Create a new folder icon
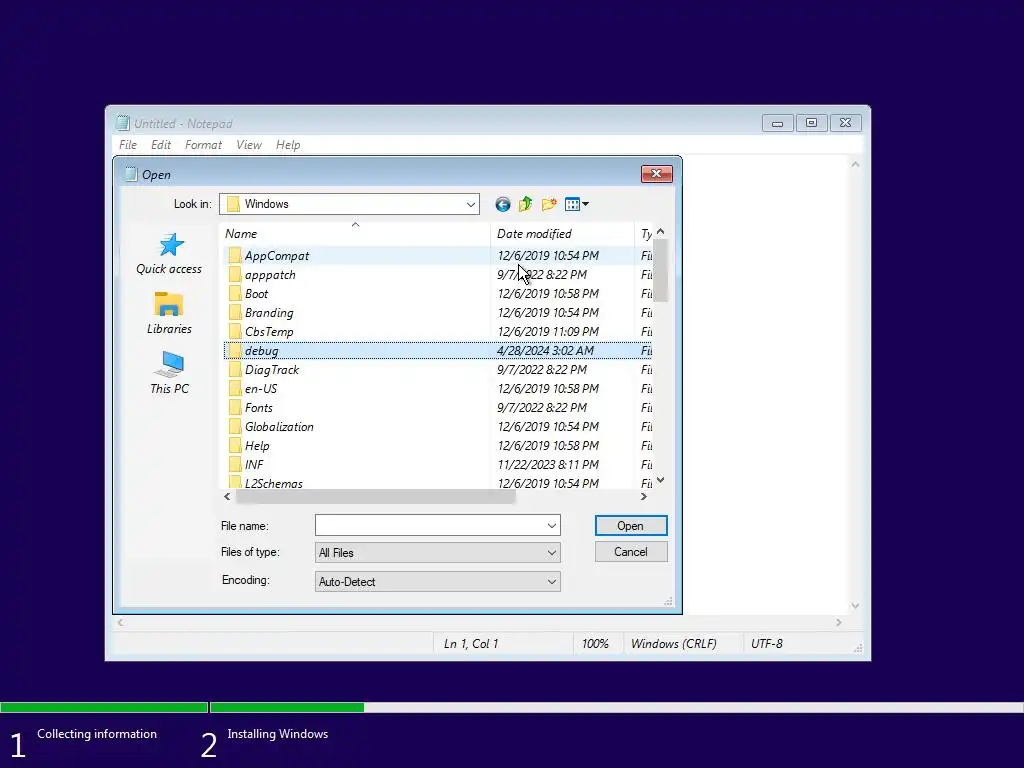 [x=549, y=204]
